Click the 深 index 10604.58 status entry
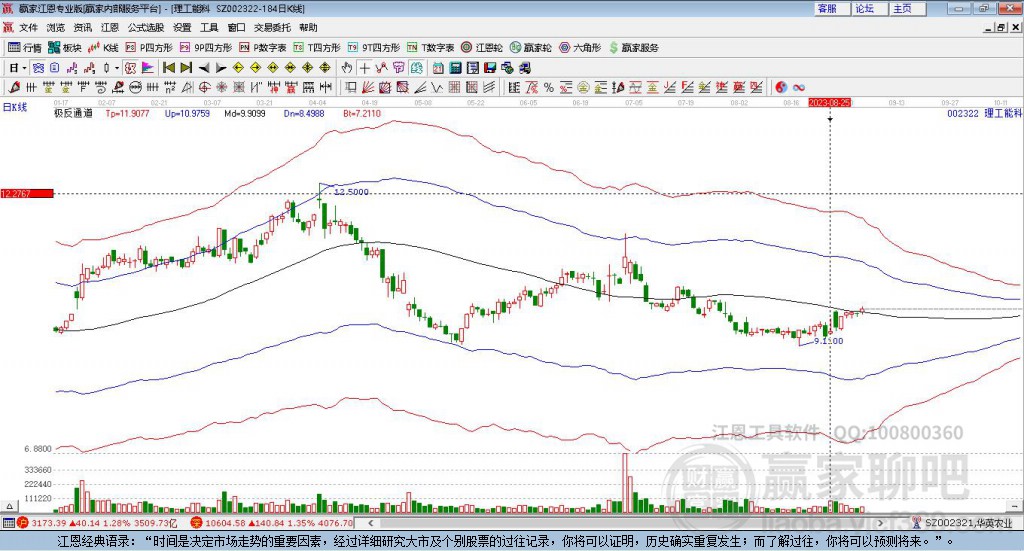1024x551 pixels. (x=272, y=523)
